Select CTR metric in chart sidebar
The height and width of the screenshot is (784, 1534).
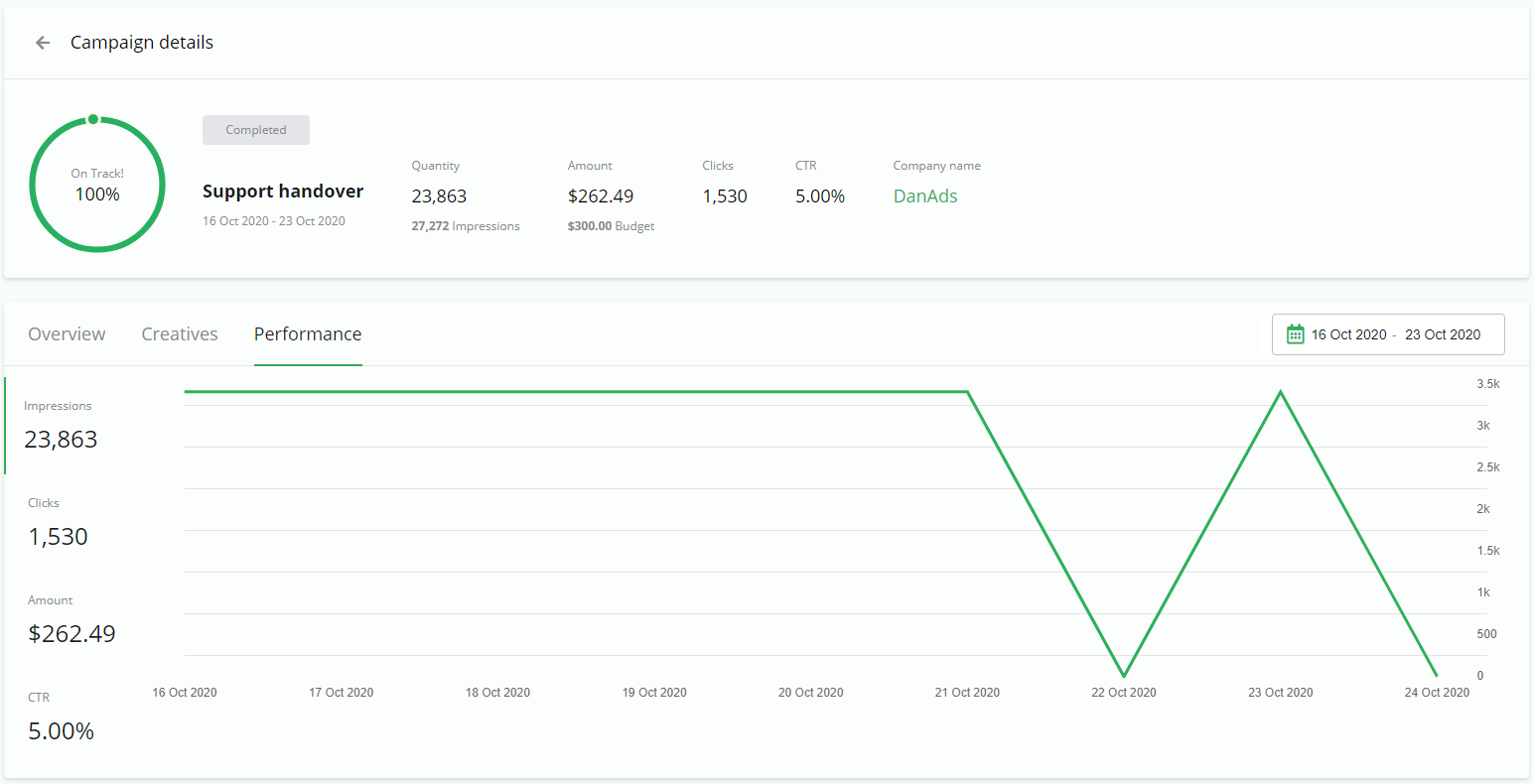coord(61,718)
